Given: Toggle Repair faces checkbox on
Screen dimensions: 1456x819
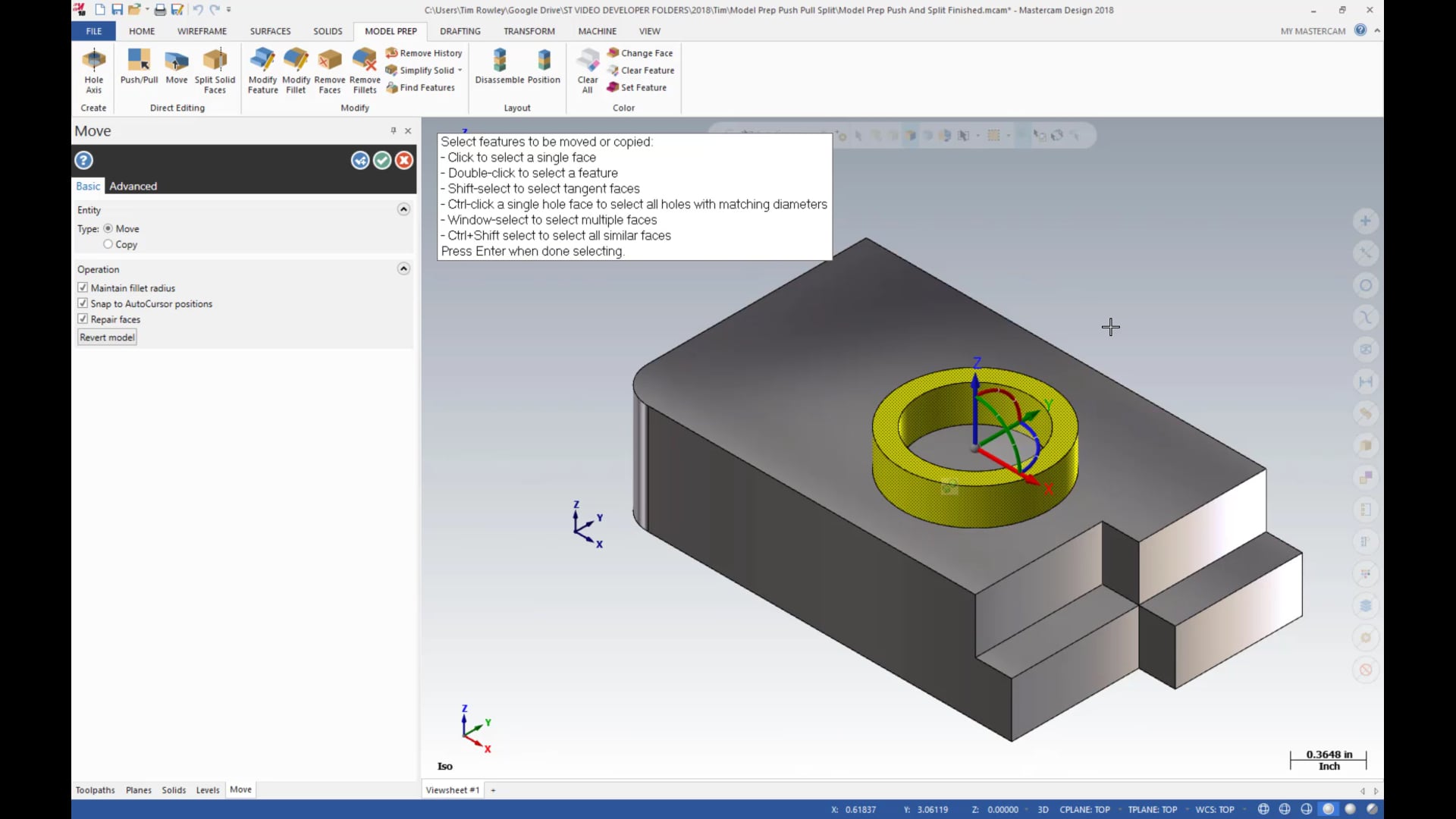Looking at the screenshot, I should [x=84, y=319].
